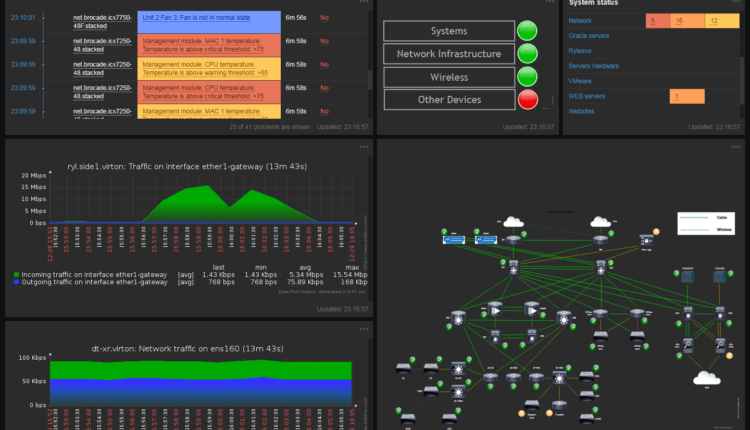Click the green status light beside Network Infrastructure
The width and height of the screenshot is (750, 430).
pos(527,54)
